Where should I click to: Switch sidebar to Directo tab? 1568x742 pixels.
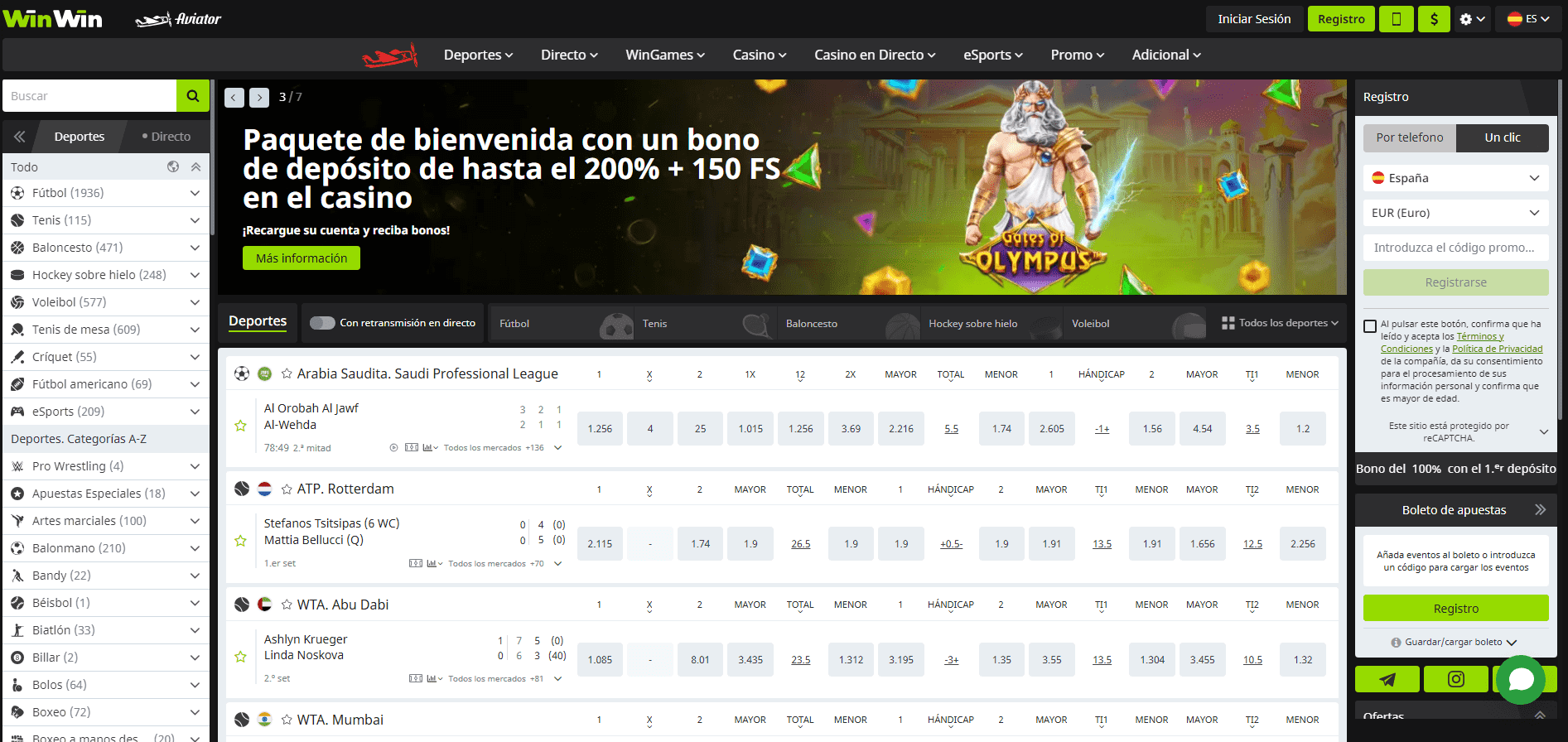click(166, 137)
